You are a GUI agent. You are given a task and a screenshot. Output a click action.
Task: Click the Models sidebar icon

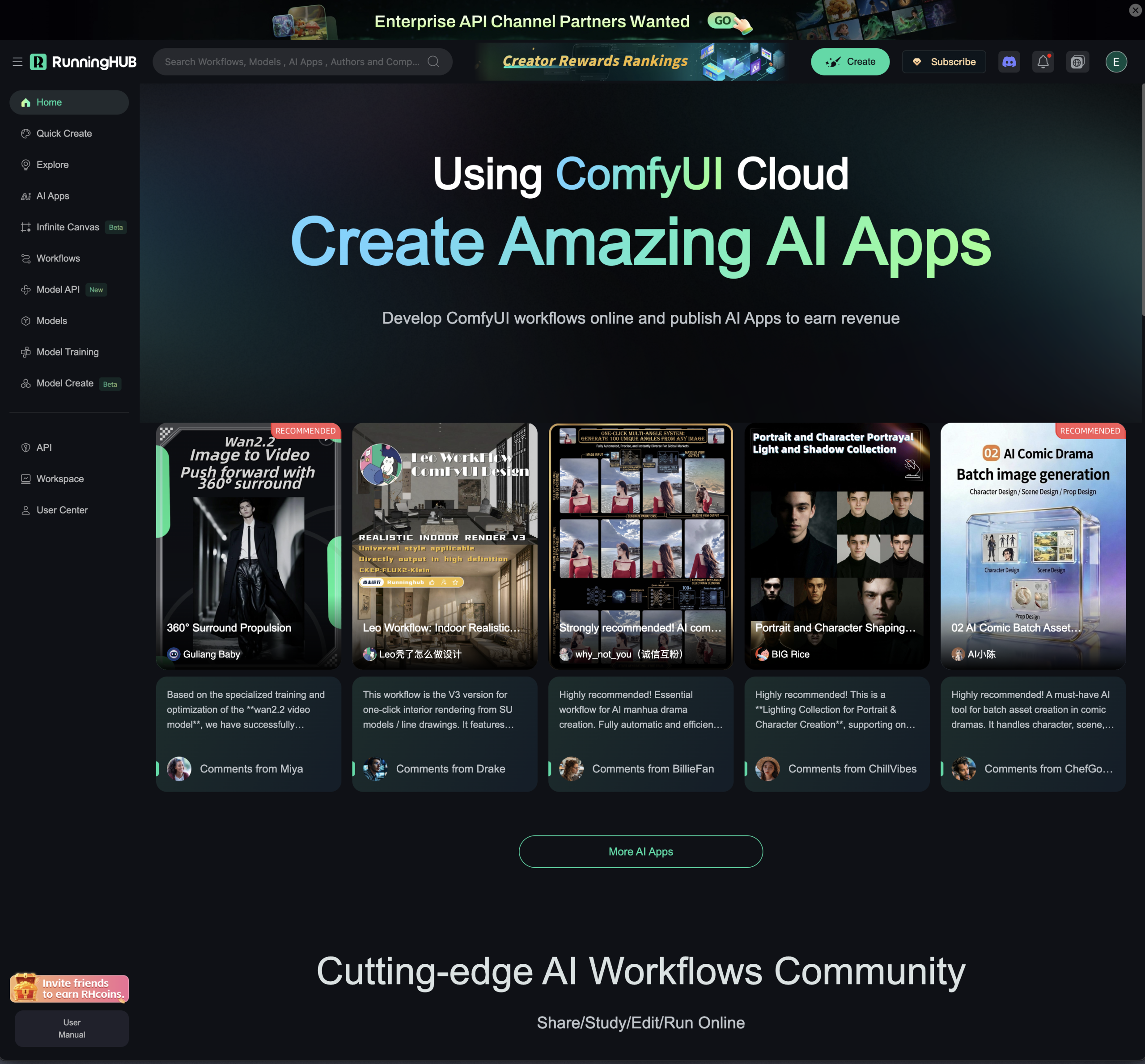25,321
